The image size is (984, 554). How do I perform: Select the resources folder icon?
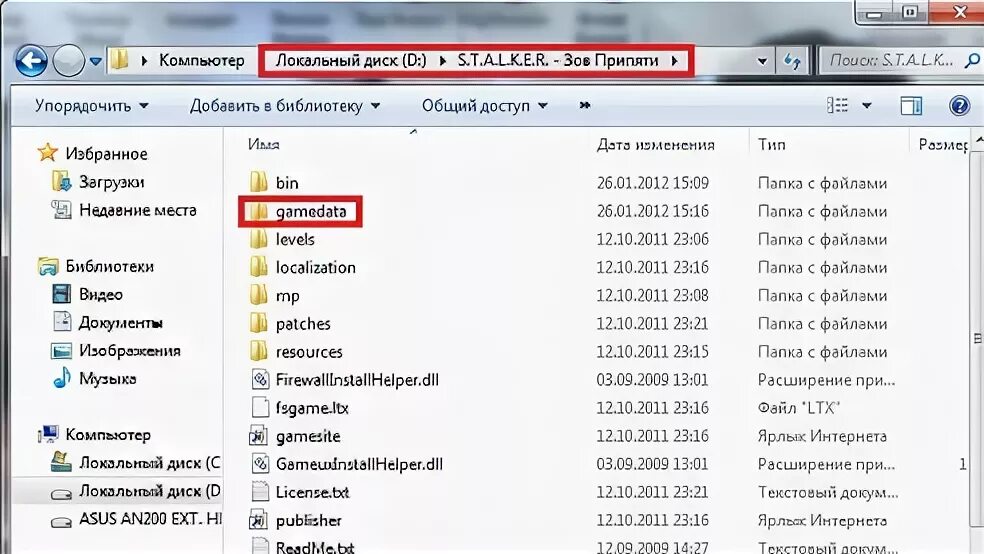point(259,351)
